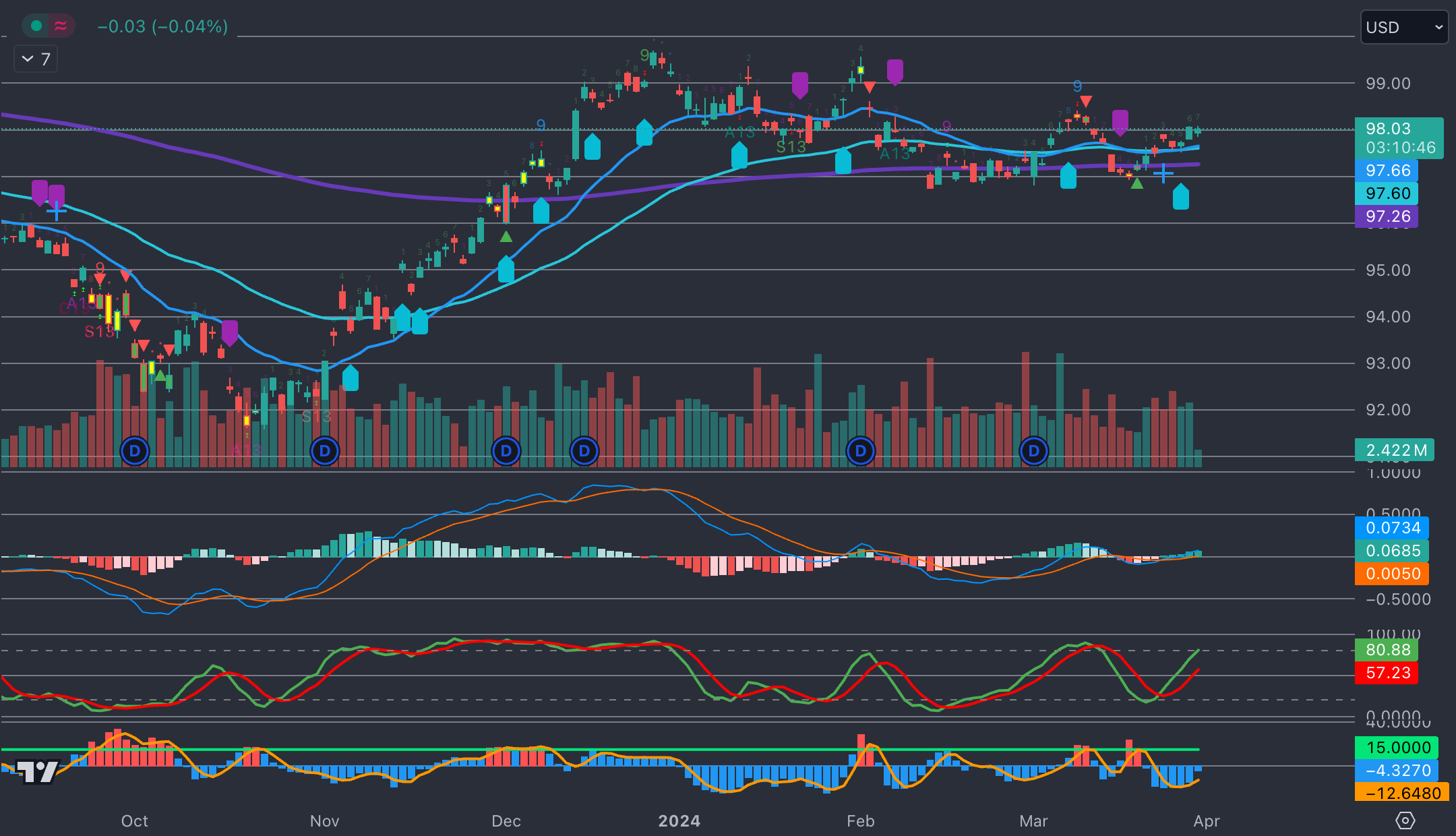This screenshot has width=1456, height=836.
Task: Click the 95.00 price scale label
Action: pyautogui.click(x=1388, y=270)
